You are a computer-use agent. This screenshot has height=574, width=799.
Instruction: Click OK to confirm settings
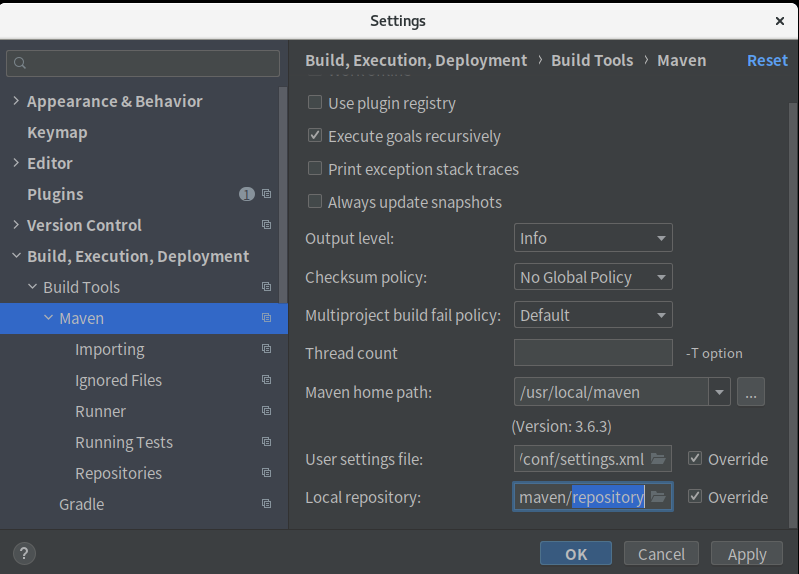pyautogui.click(x=576, y=554)
